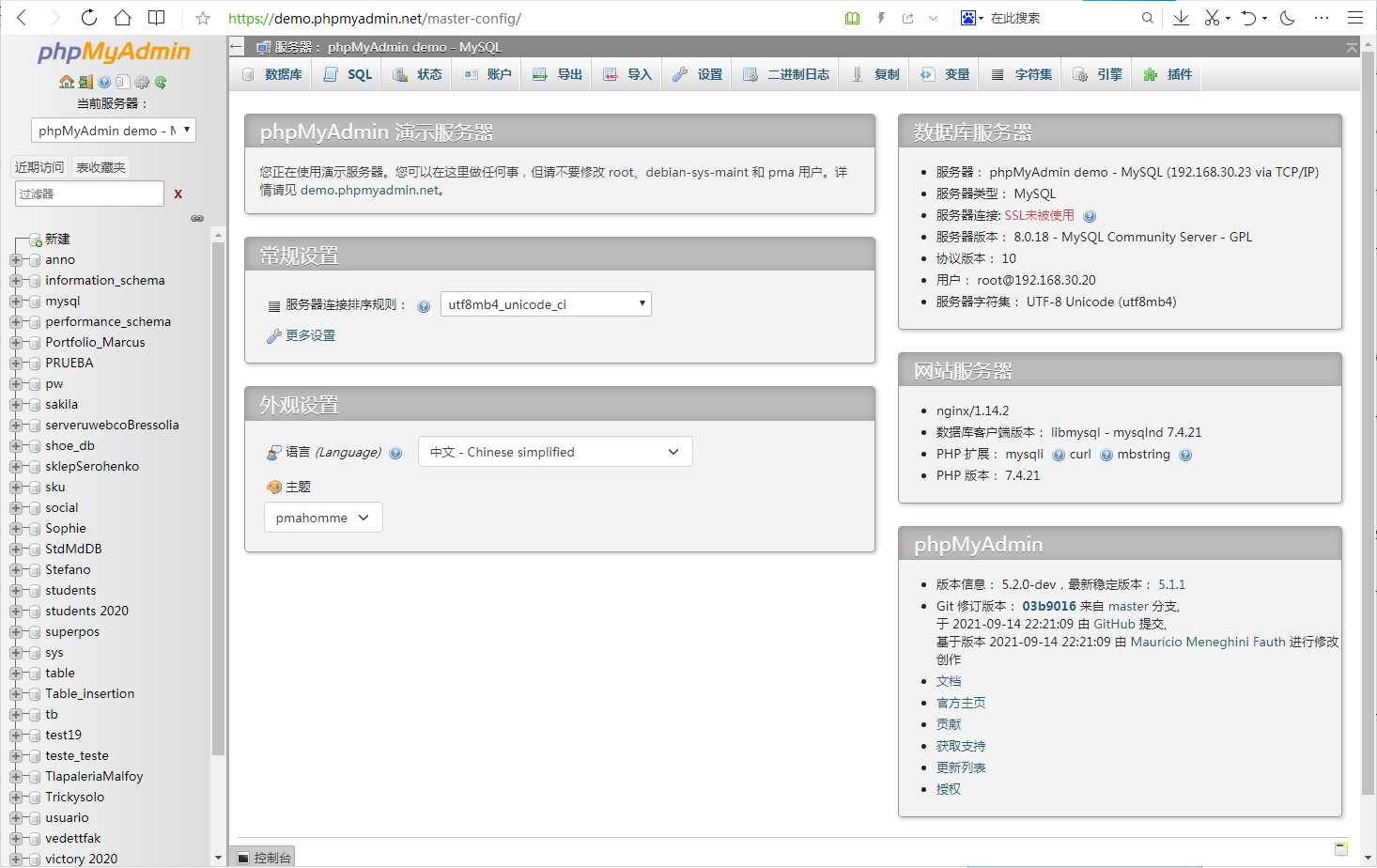The width and height of the screenshot is (1377, 868).
Task: Open the pmahomme theme dropdown
Action: pos(323,518)
